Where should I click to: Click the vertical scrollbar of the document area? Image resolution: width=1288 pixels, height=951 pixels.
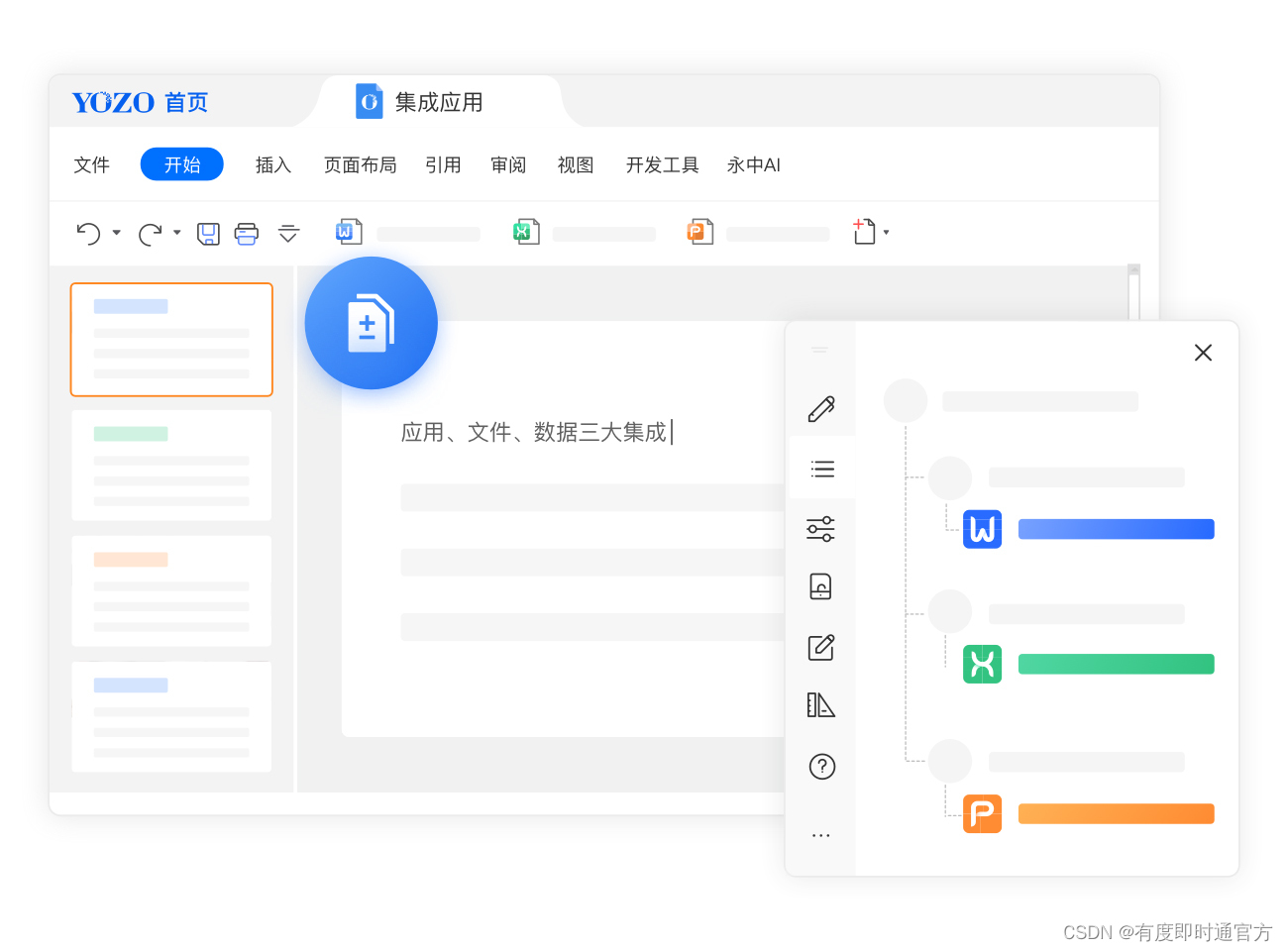[x=1133, y=292]
